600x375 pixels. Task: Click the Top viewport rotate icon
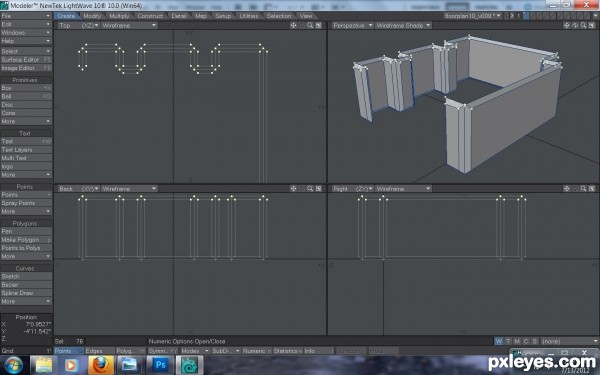coord(302,25)
